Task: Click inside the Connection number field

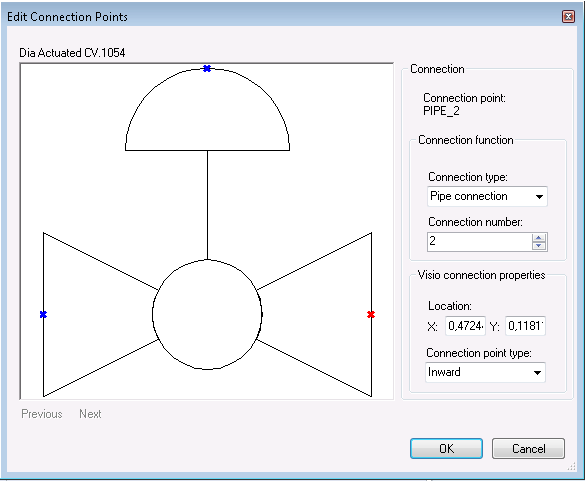Action: pos(479,241)
